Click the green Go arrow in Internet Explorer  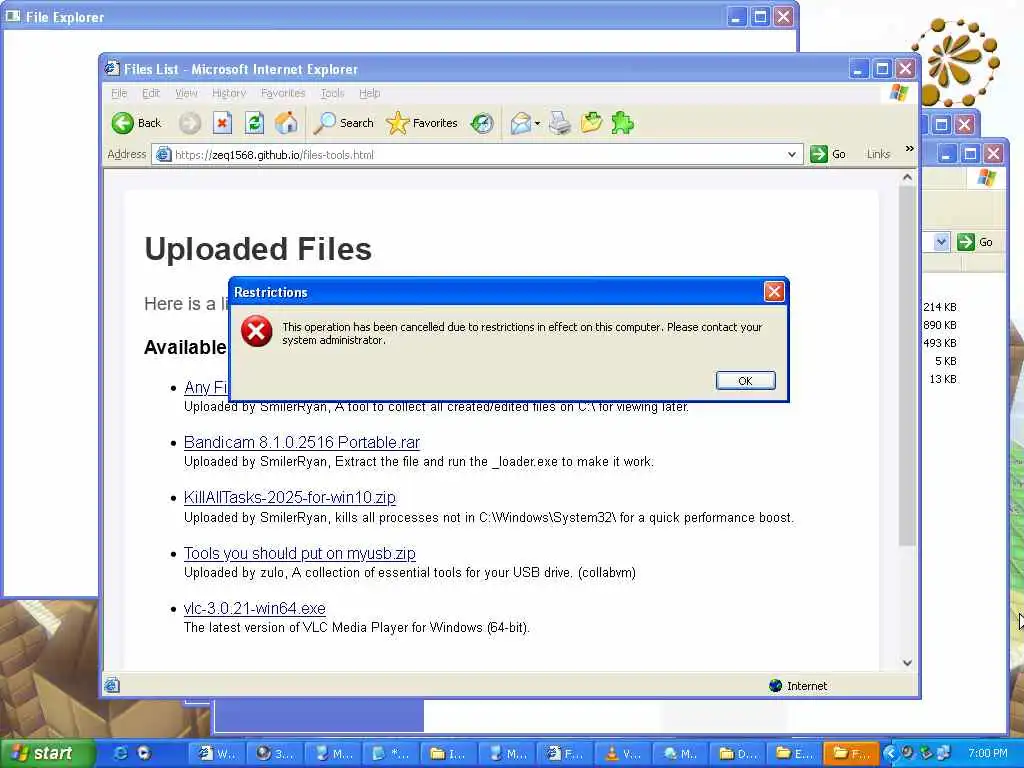[818, 154]
